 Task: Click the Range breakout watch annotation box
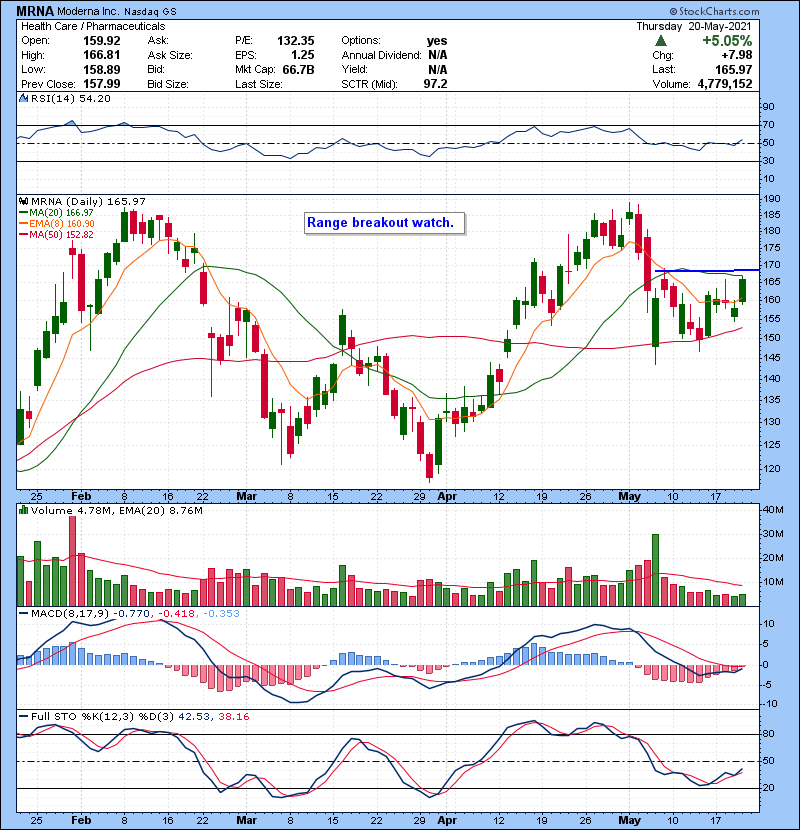(385, 223)
